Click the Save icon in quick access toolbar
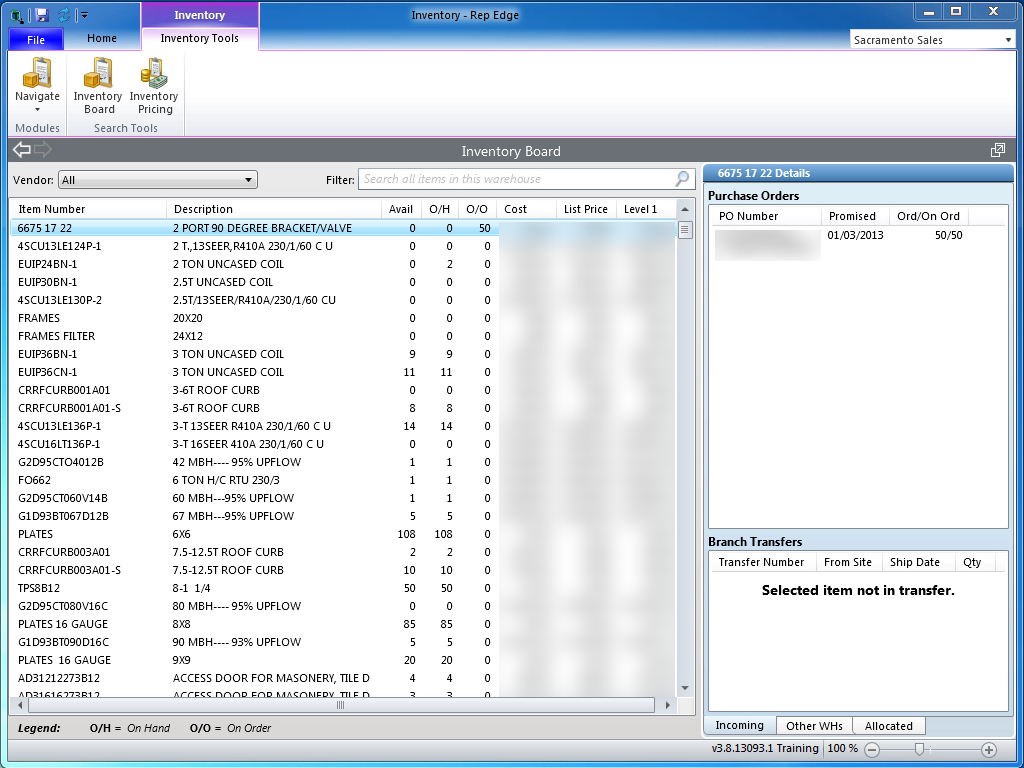Viewport: 1024px width, 768px height. [x=42, y=15]
